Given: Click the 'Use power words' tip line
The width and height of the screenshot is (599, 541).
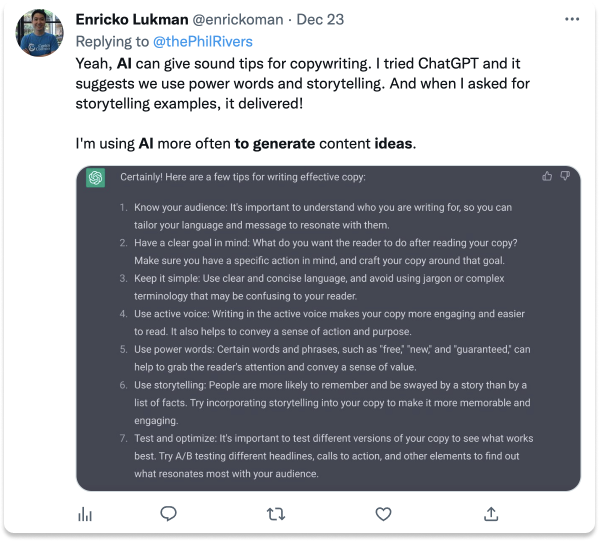Looking at the screenshot, I should coord(332,349).
